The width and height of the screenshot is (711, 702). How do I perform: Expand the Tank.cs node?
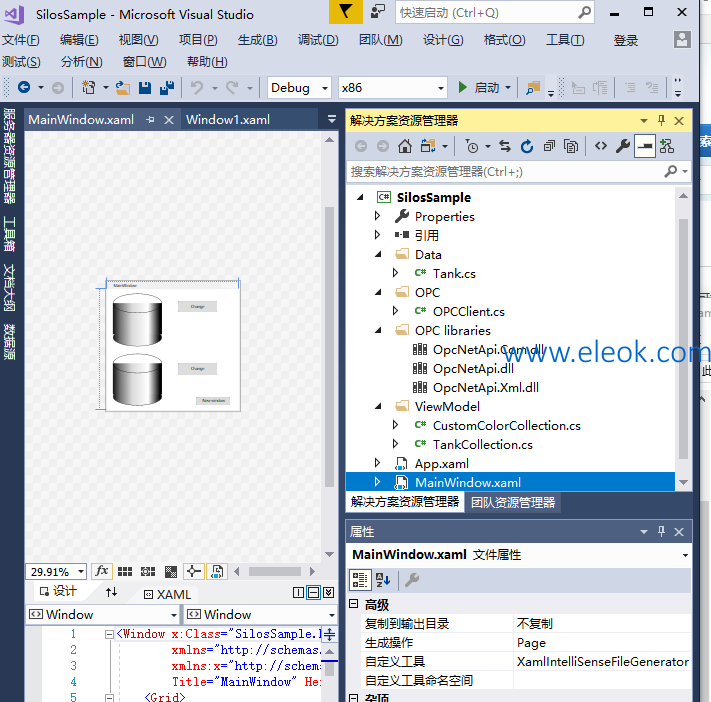click(395, 273)
